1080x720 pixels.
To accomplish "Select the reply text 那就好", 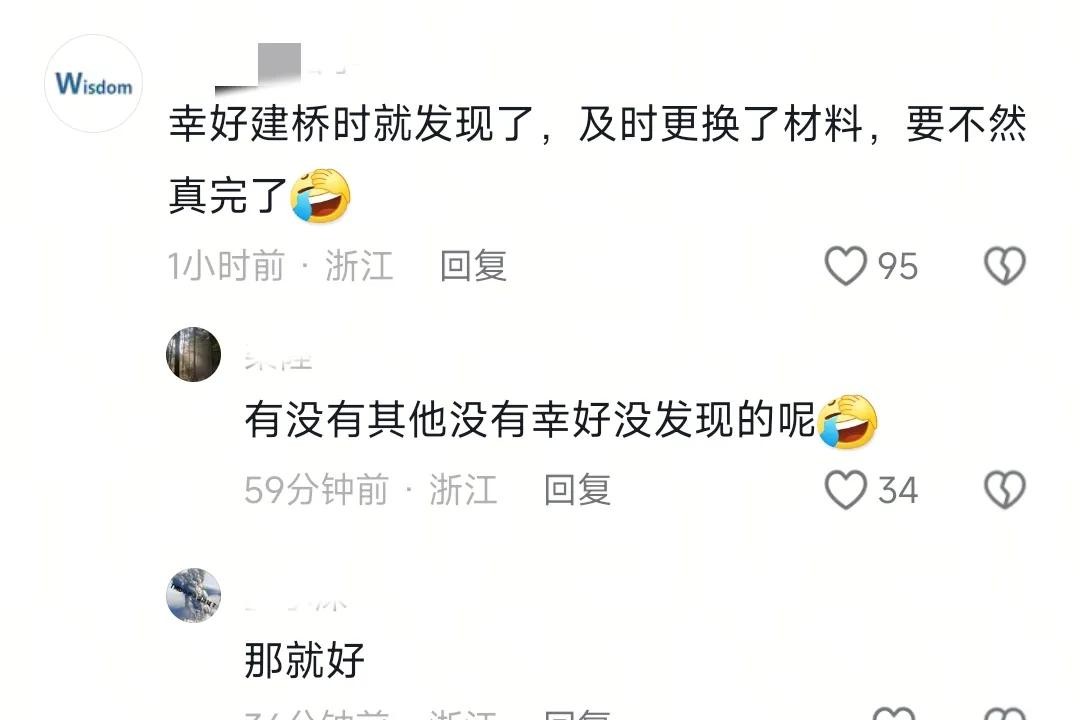I will [x=304, y=660].
